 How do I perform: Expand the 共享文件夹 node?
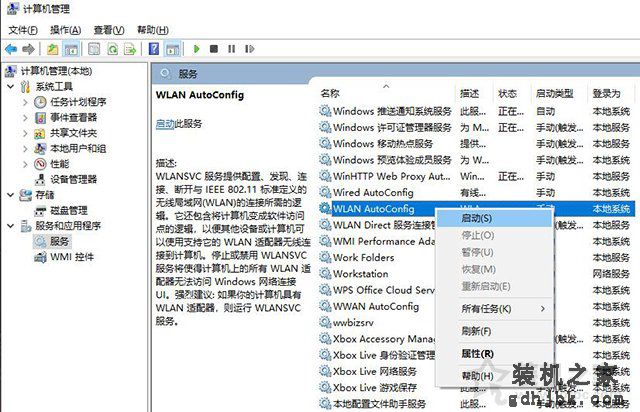25,134
